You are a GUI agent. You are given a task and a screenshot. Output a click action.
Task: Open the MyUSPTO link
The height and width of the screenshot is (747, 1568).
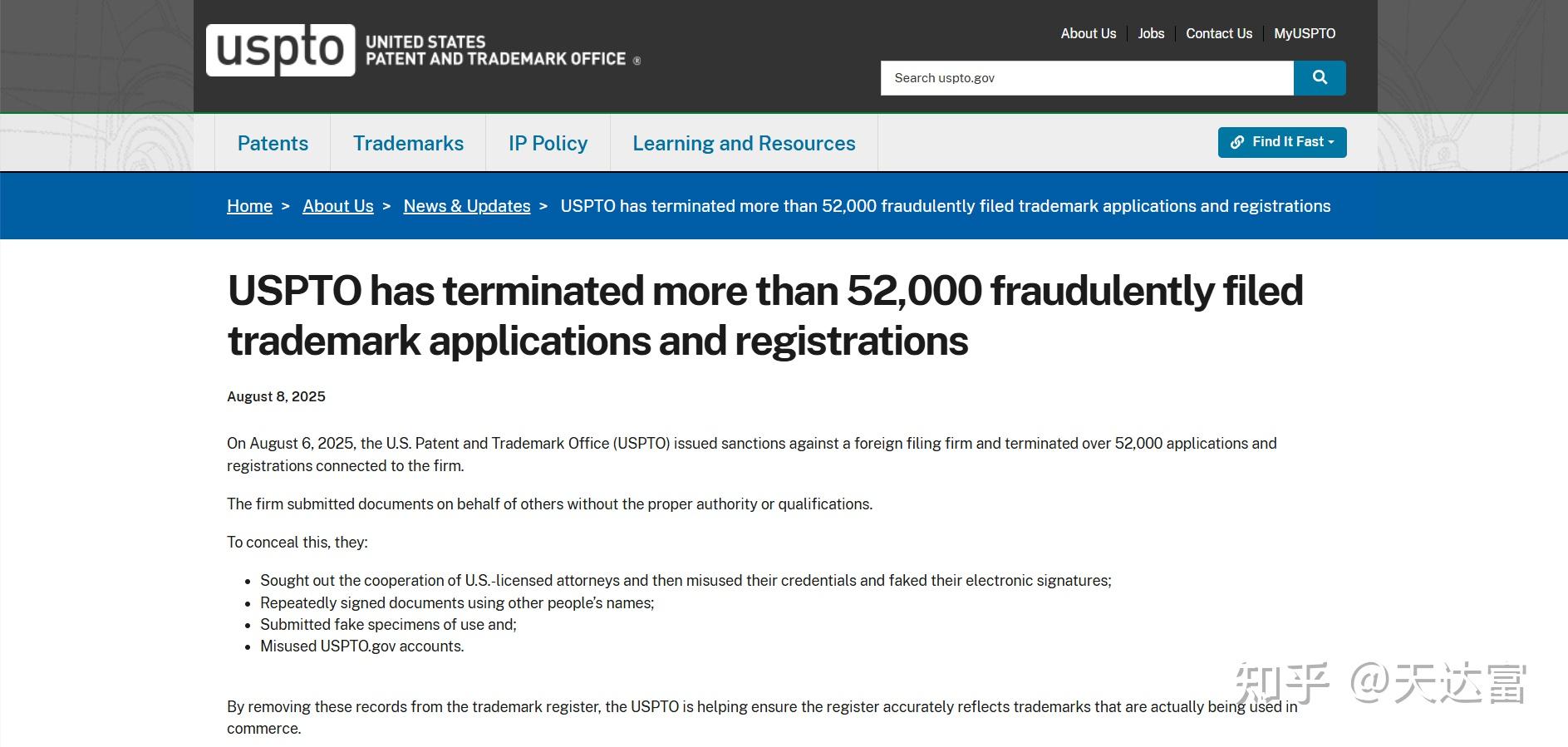coord(1305,33)
